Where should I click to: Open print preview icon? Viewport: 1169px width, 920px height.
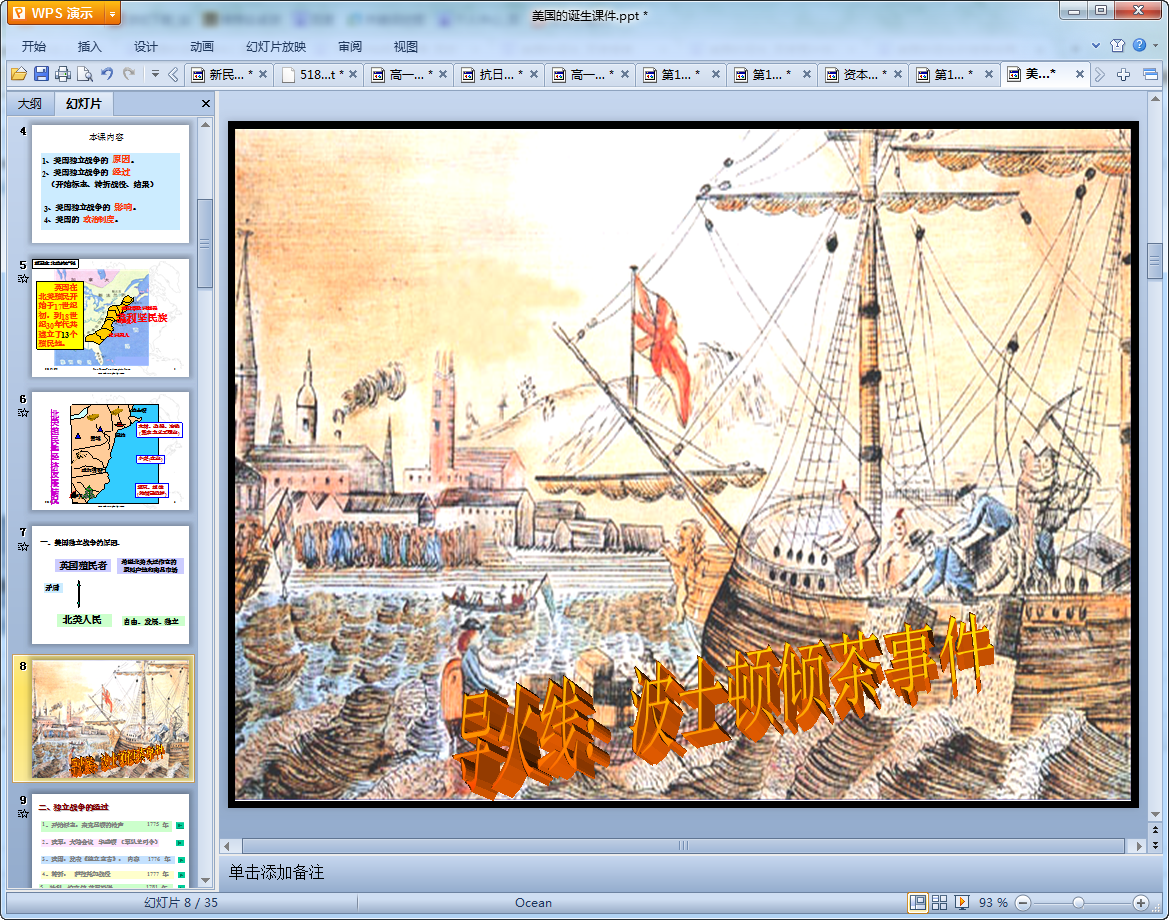[85, 74]
